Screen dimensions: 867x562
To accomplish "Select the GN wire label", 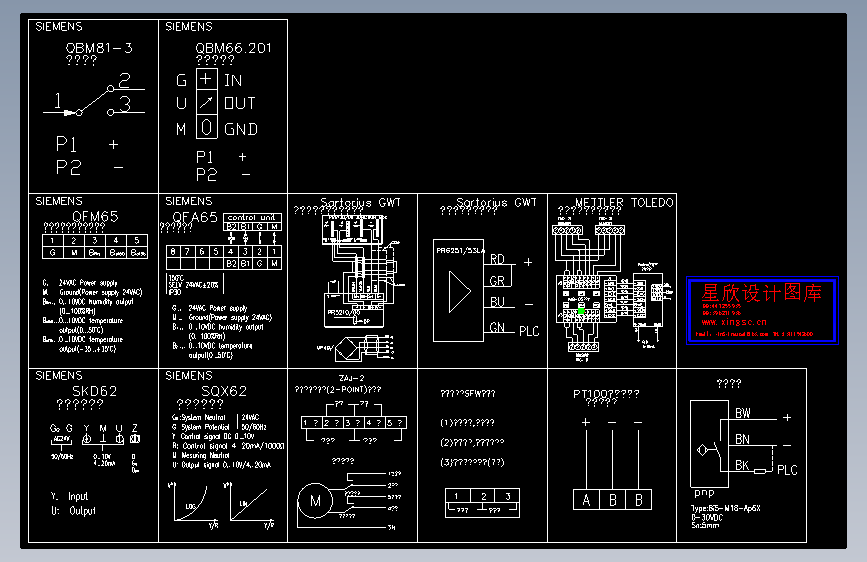I will pos(497,327).
